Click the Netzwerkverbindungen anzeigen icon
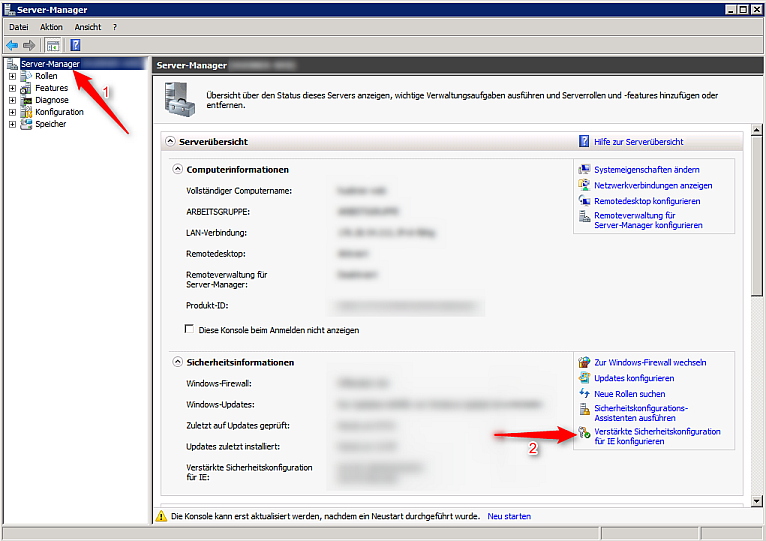Image resolution: width=766 pixels, height=541 pixels. click(x=584, y=185)
